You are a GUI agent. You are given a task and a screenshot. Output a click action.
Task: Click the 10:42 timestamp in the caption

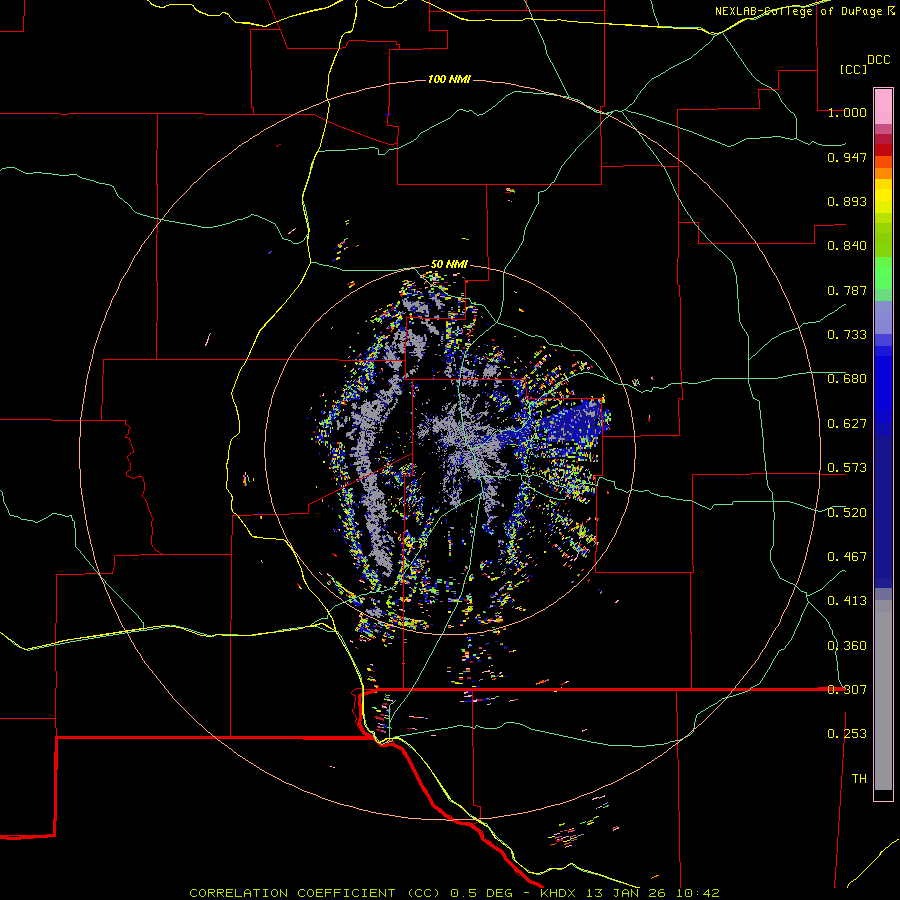pyautogui.click(x=697, y=893)
